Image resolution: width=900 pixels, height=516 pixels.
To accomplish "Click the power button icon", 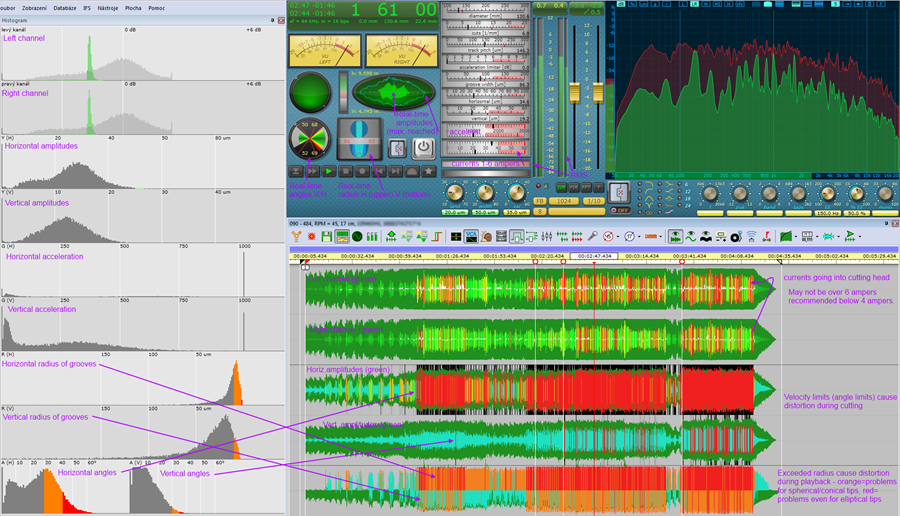I will (x=423, y=146).
